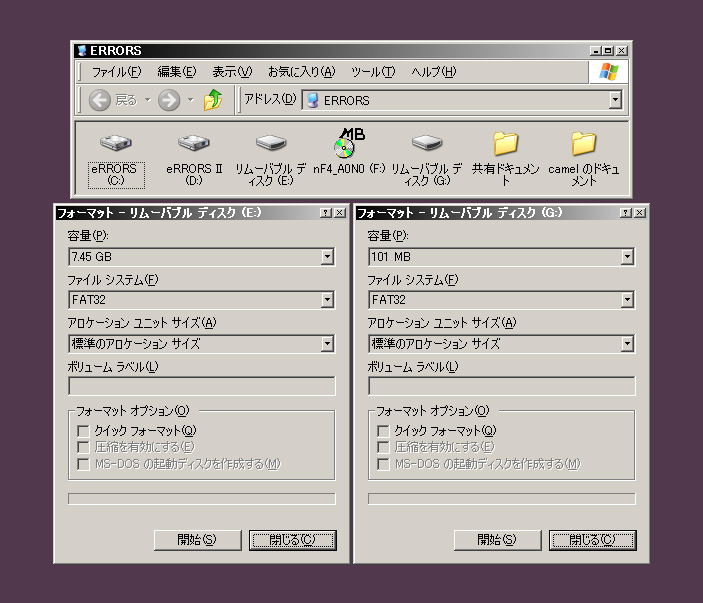Screen dimensions: 703x603
Task: Expand the 7.45 GB capacity dropdown
Action: [327, 257]
